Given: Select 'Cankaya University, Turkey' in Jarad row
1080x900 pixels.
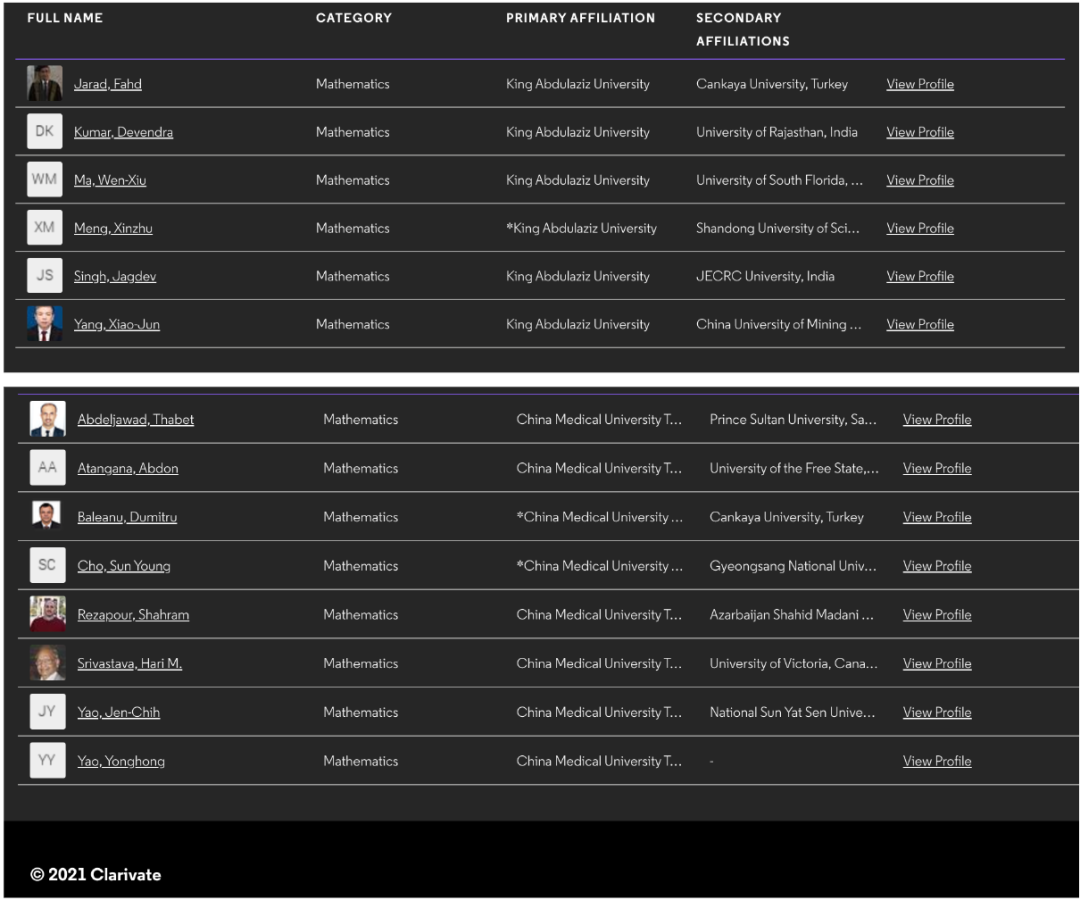Looking at the screenshot, I should click(x=771, y=84).
